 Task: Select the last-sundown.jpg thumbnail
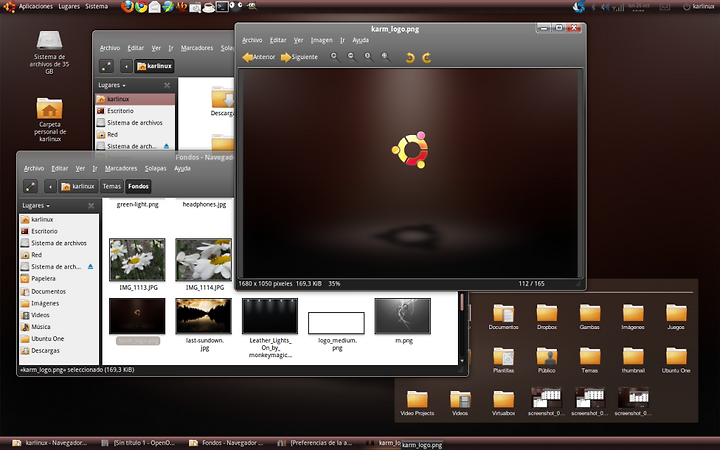pos(203,316)
